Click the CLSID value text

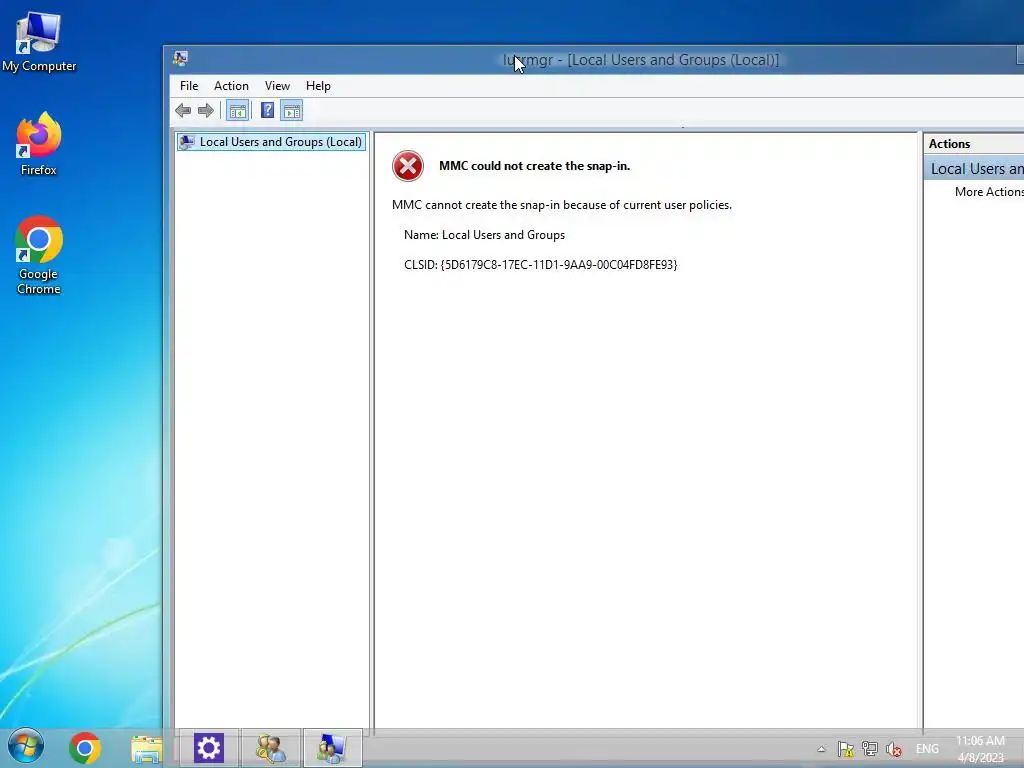559,264
